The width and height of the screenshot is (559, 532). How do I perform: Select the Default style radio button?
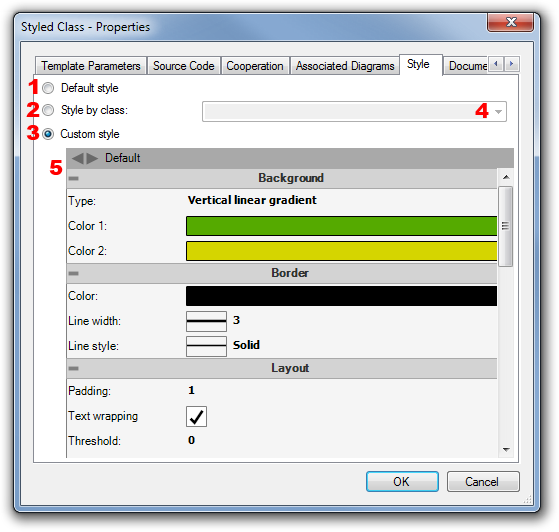[x=48, y=88]
